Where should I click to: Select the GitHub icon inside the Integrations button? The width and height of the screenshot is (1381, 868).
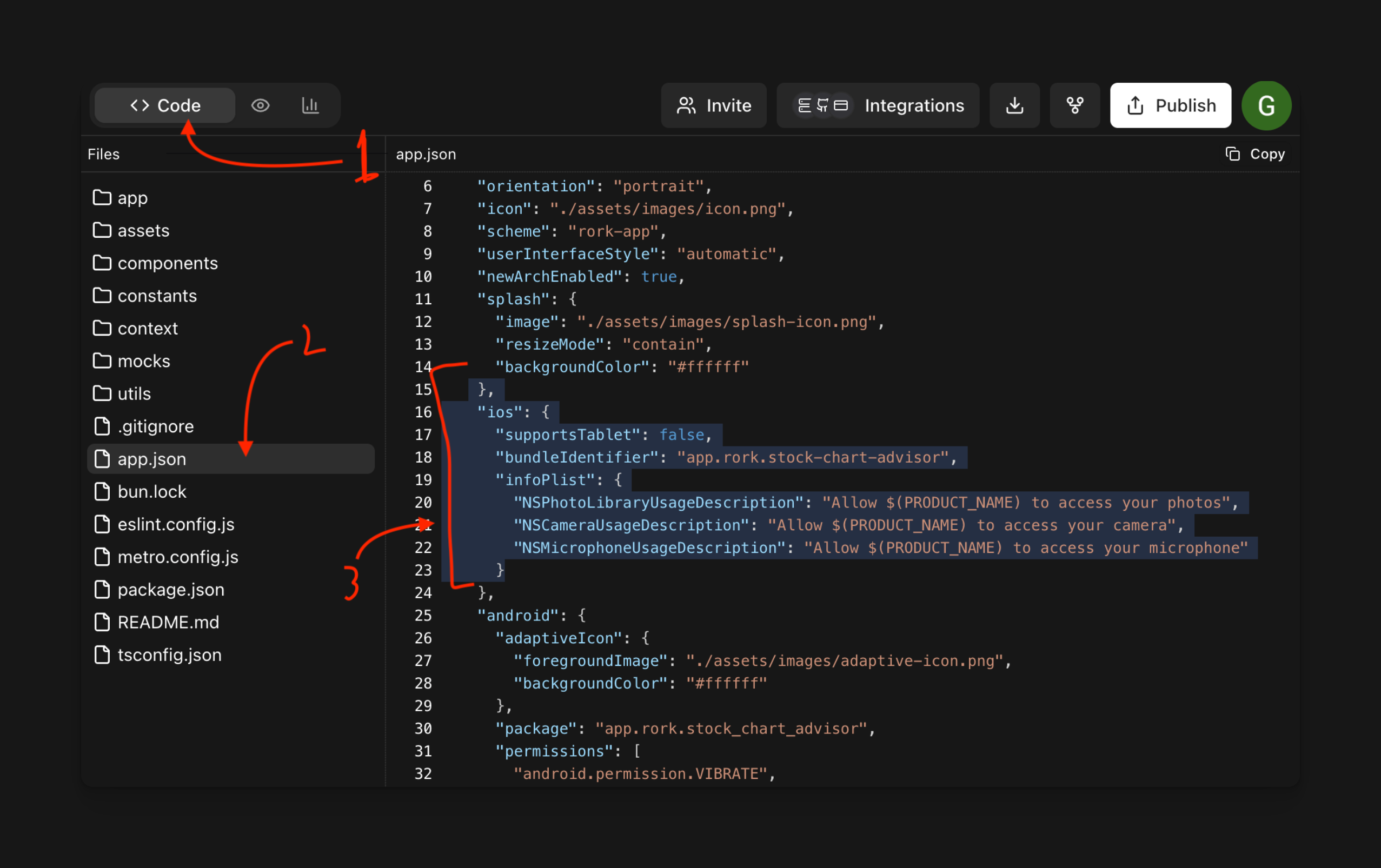click(x=822, y=105)
